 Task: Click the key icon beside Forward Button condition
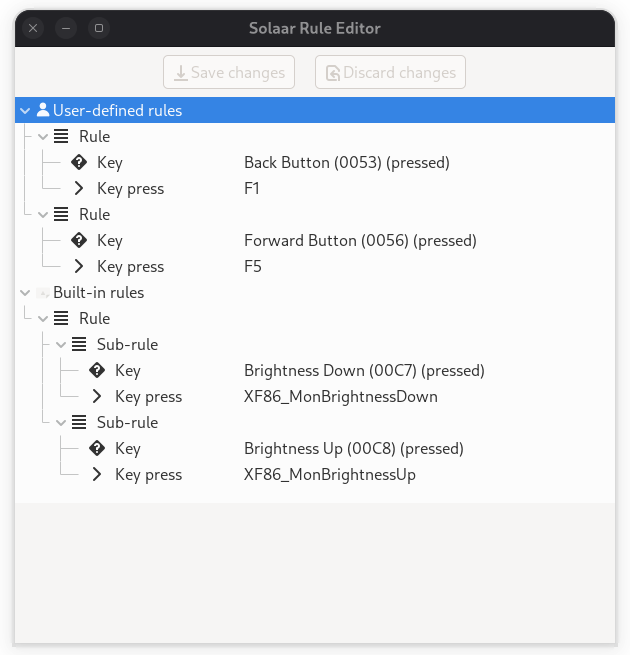[79, 240]
